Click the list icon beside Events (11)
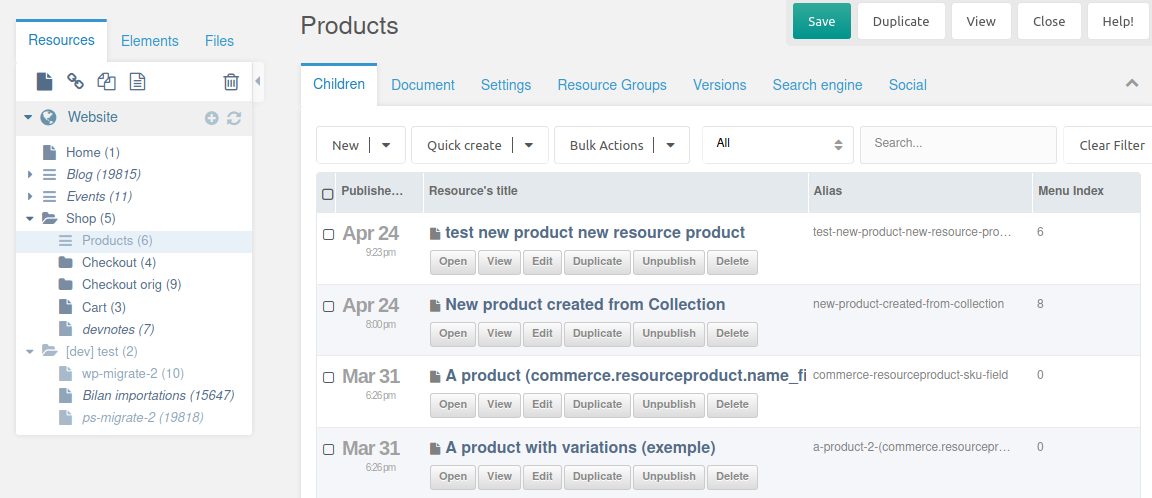Screen dimensions: 1152x498 pyautogui.click(x=49, y=197)
